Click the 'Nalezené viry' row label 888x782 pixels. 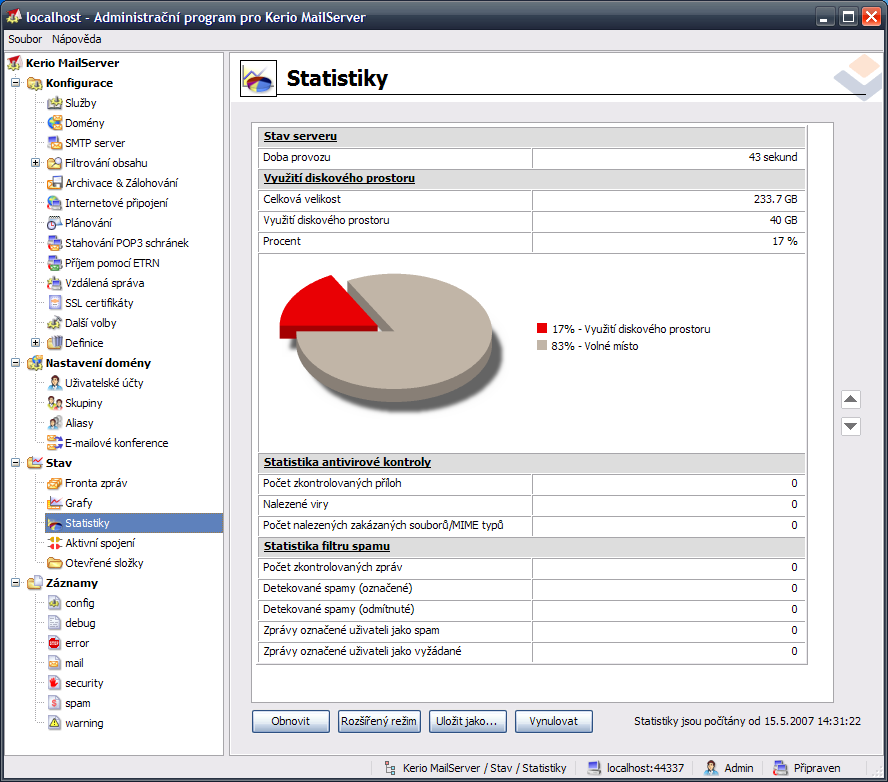(x=296, y=504)
